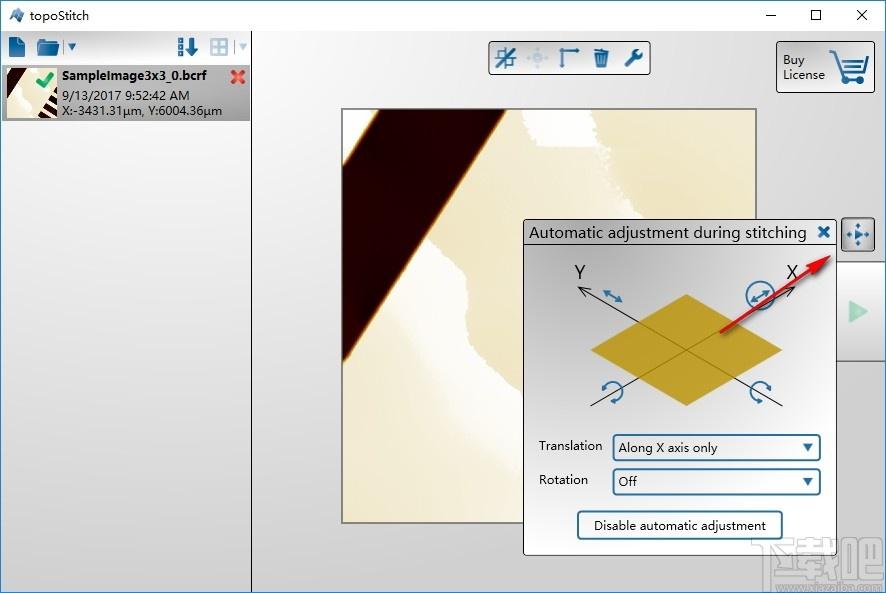
Task: Close the Automatic adjustment panel
Action: [824, 232]
